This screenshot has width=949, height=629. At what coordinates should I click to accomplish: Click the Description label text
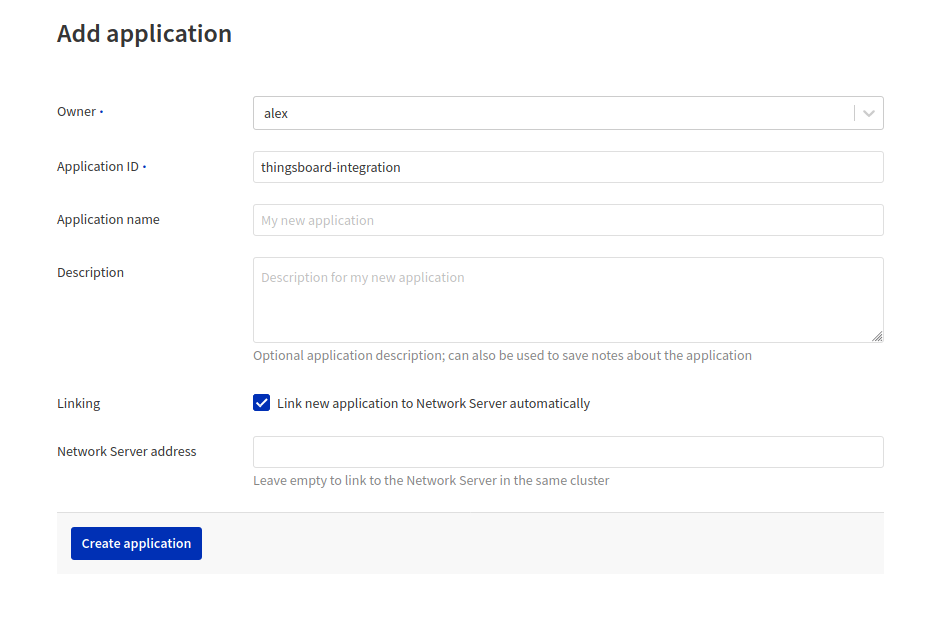90,273
